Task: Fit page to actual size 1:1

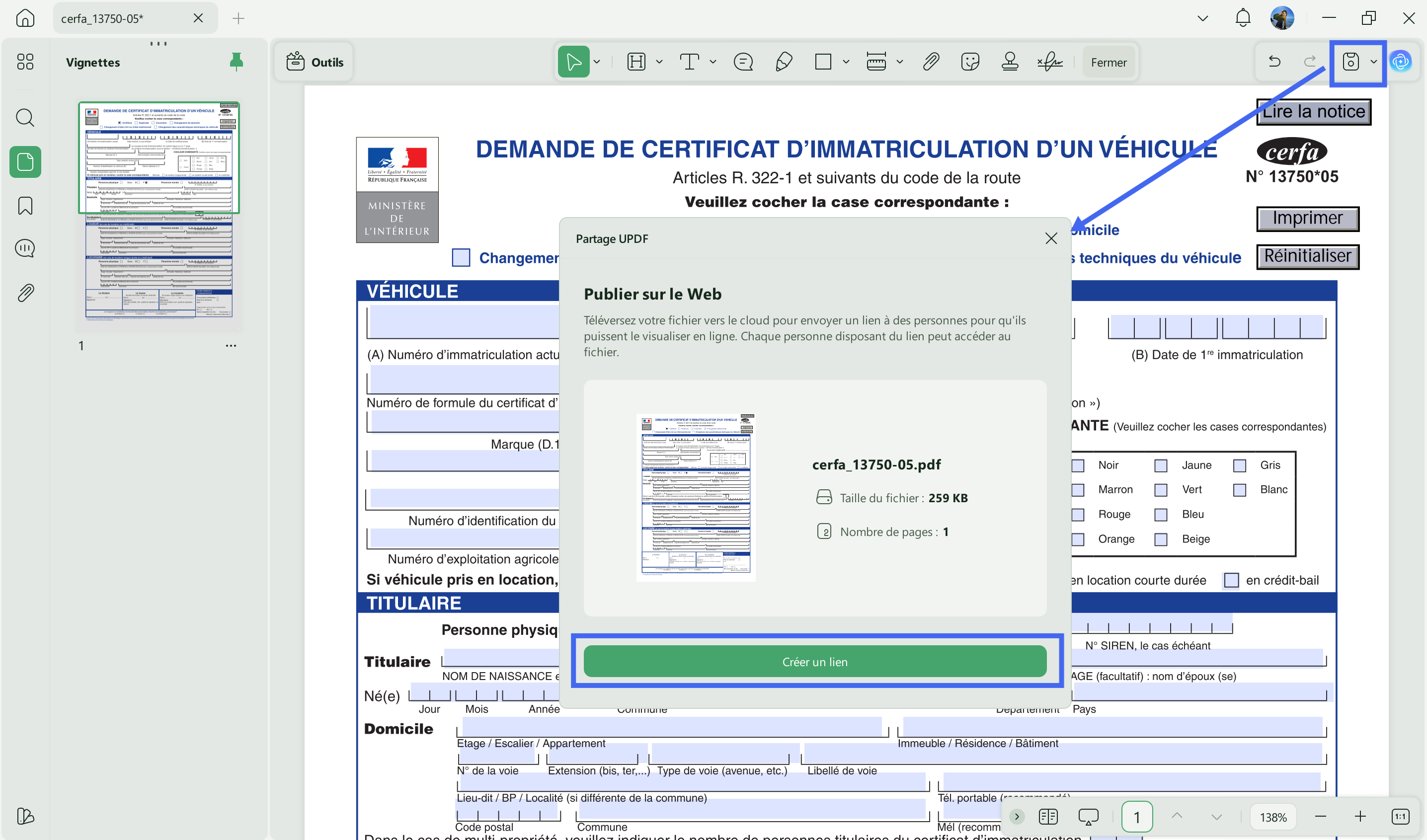Action: coord(1400,816)
